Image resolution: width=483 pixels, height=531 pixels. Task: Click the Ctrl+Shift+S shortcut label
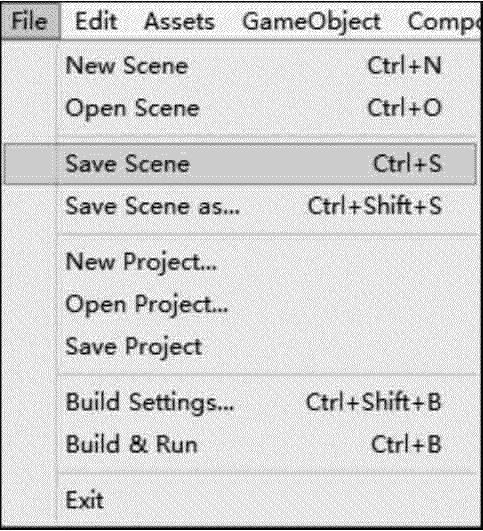[x=375, y=206]
